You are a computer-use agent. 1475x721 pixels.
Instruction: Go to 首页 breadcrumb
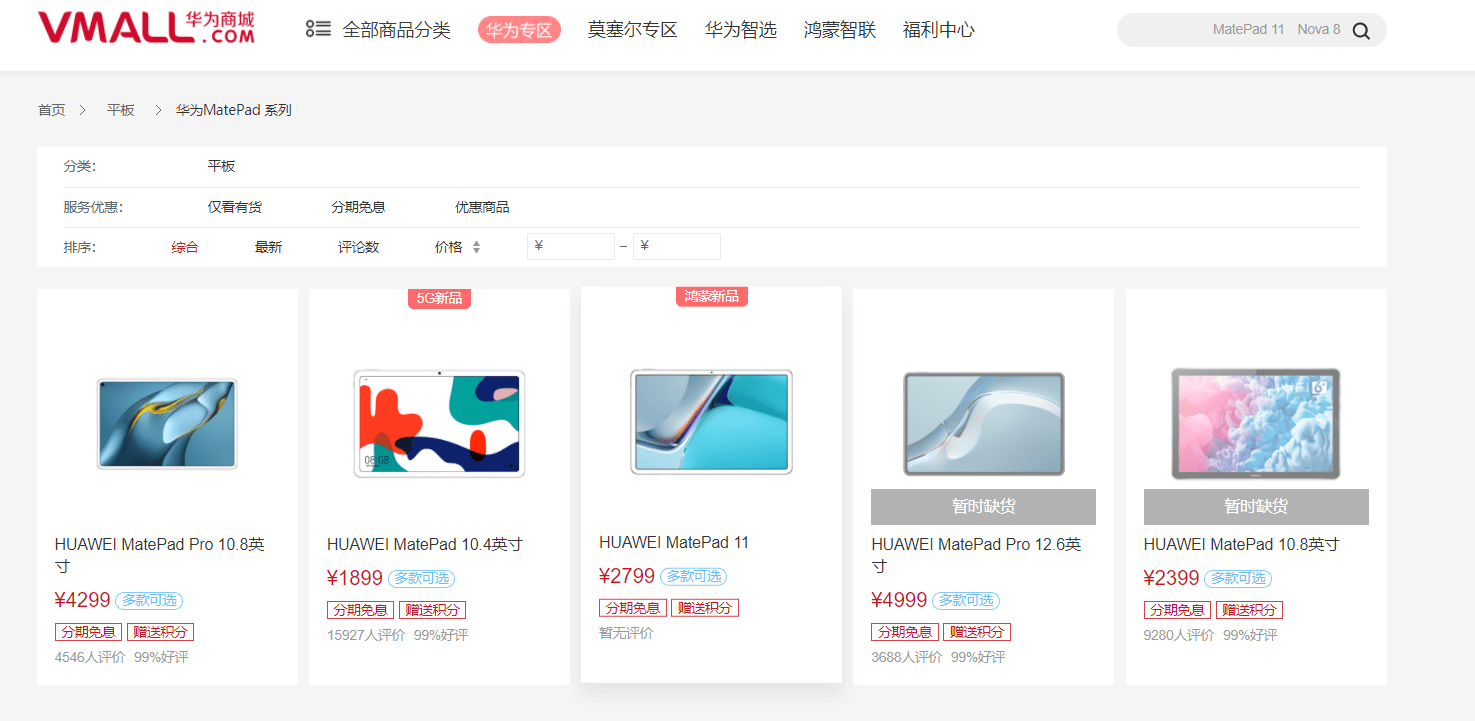[52, 110]
